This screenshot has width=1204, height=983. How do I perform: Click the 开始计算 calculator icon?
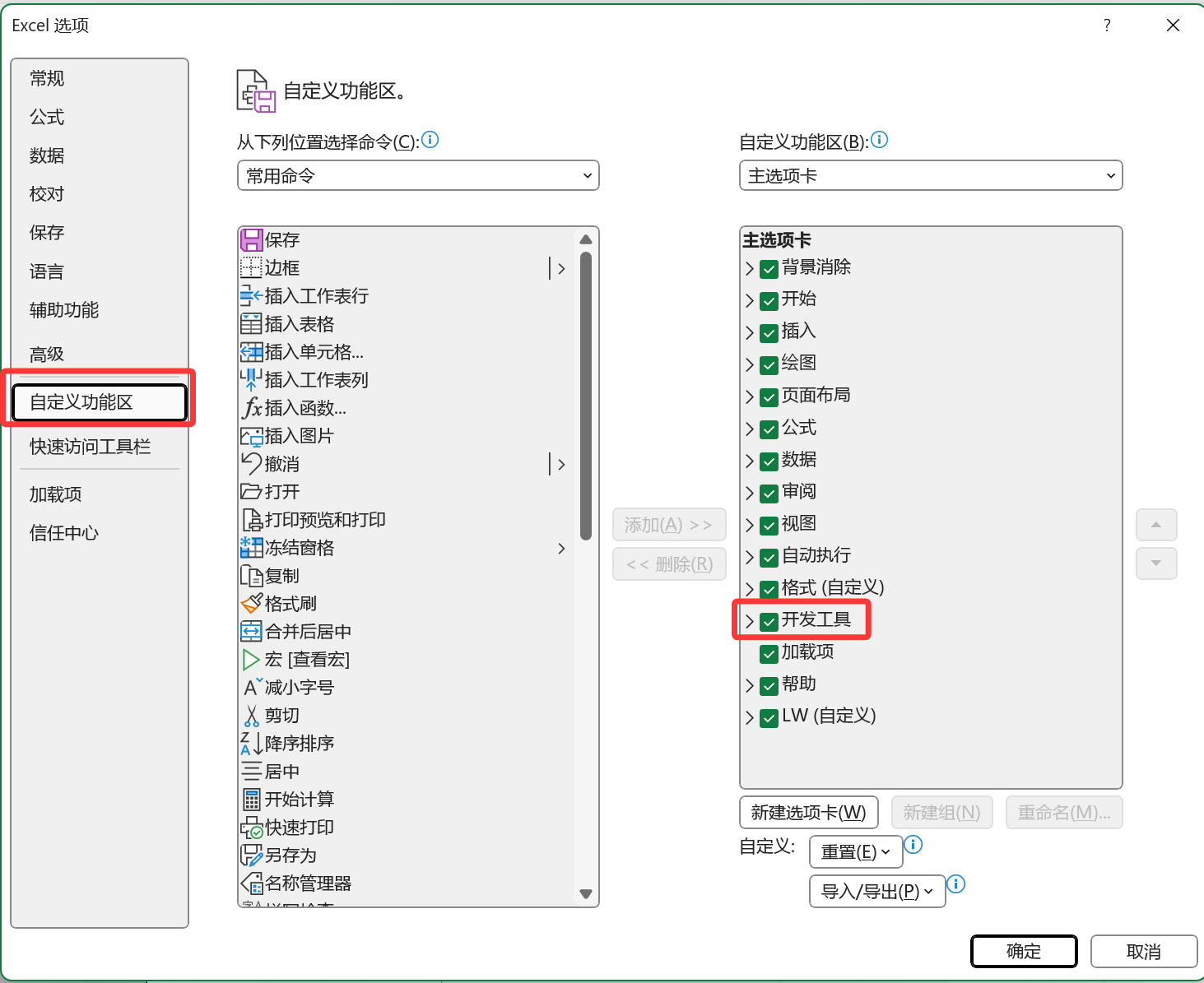[x=251, y=800]
